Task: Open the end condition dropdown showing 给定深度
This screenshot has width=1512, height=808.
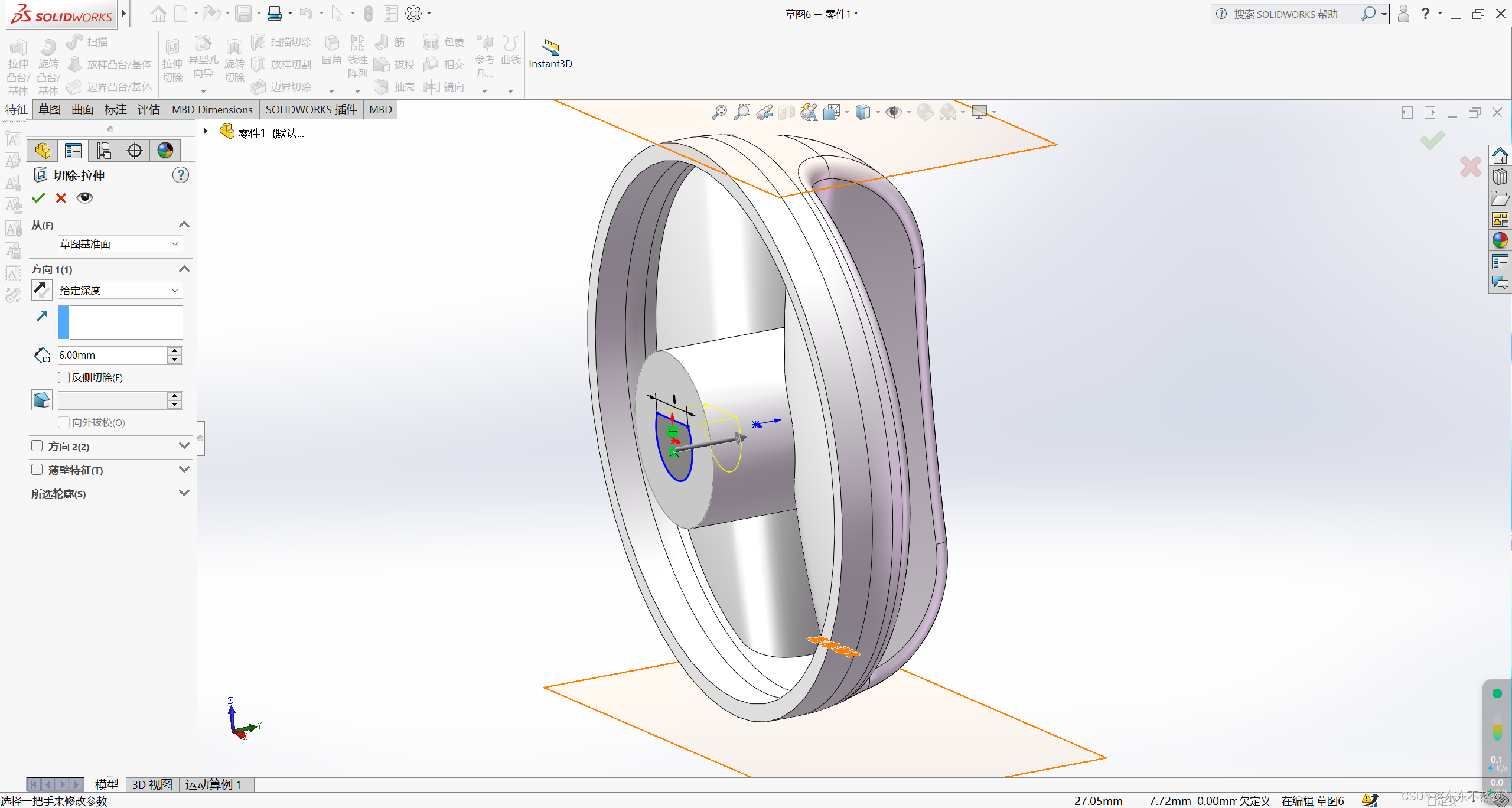Action: (x=120, y=291)
